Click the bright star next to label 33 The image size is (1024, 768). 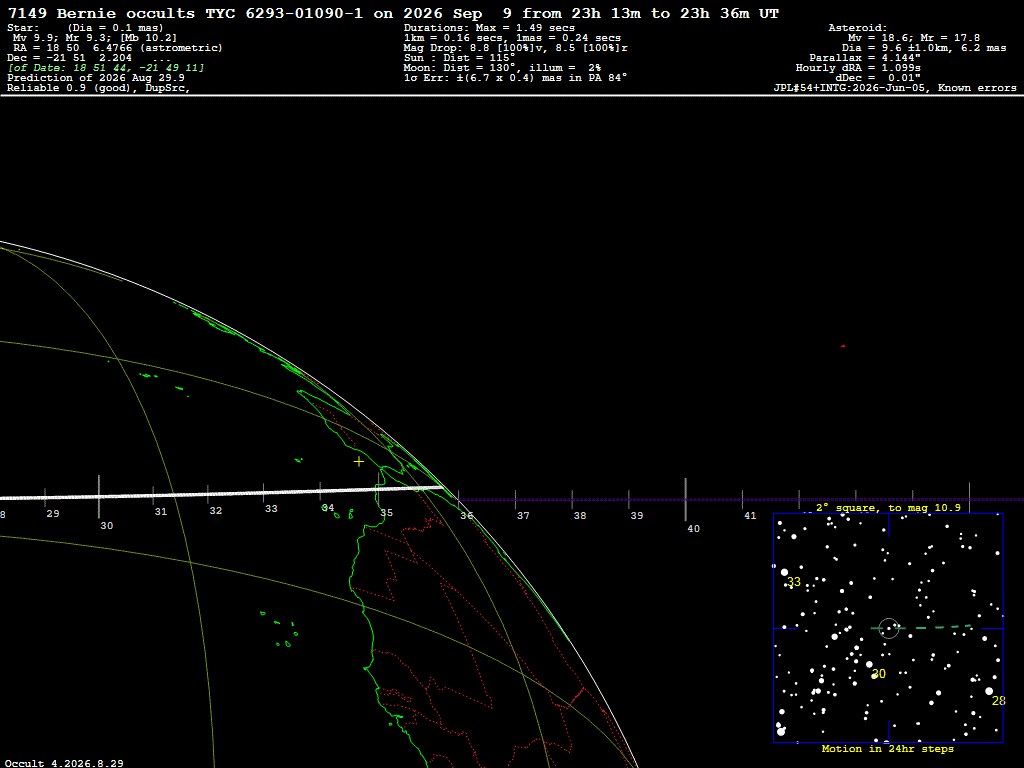[x=784, y=572]
